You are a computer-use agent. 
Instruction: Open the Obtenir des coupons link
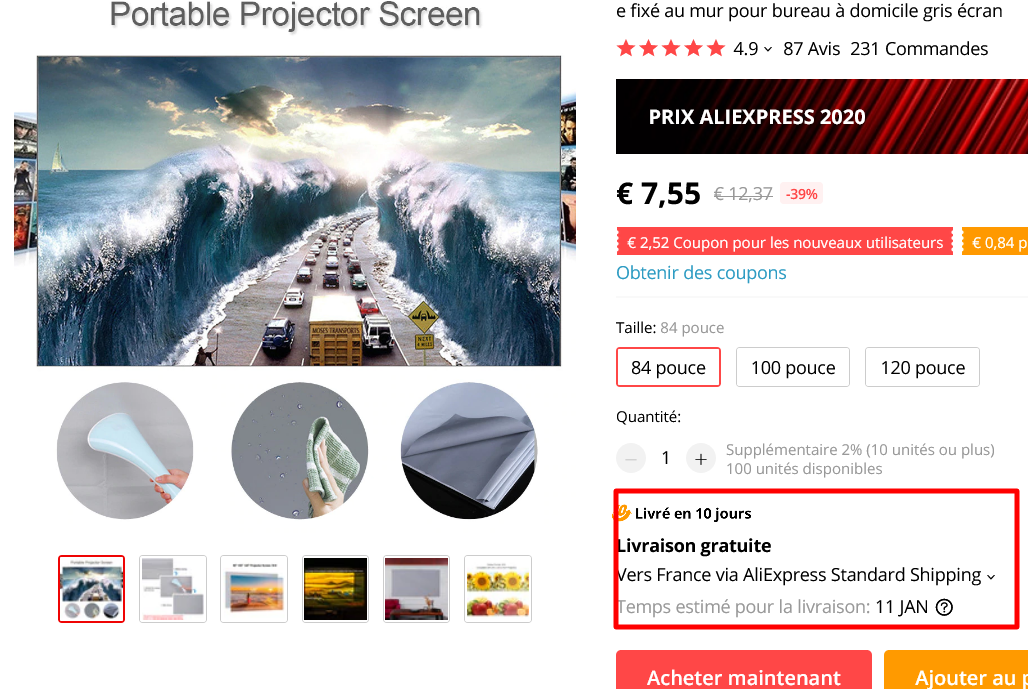tap(701, 273)
